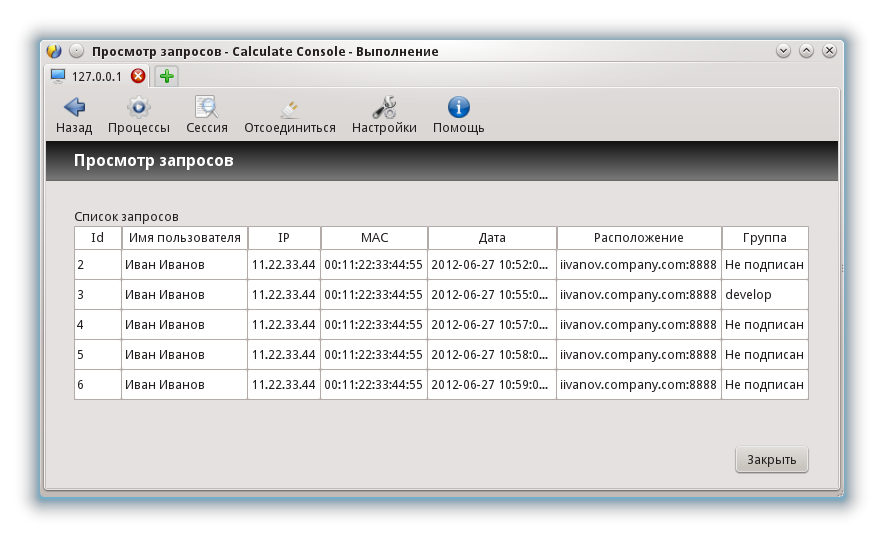Click the Группа column header

[x=764, y=238]
